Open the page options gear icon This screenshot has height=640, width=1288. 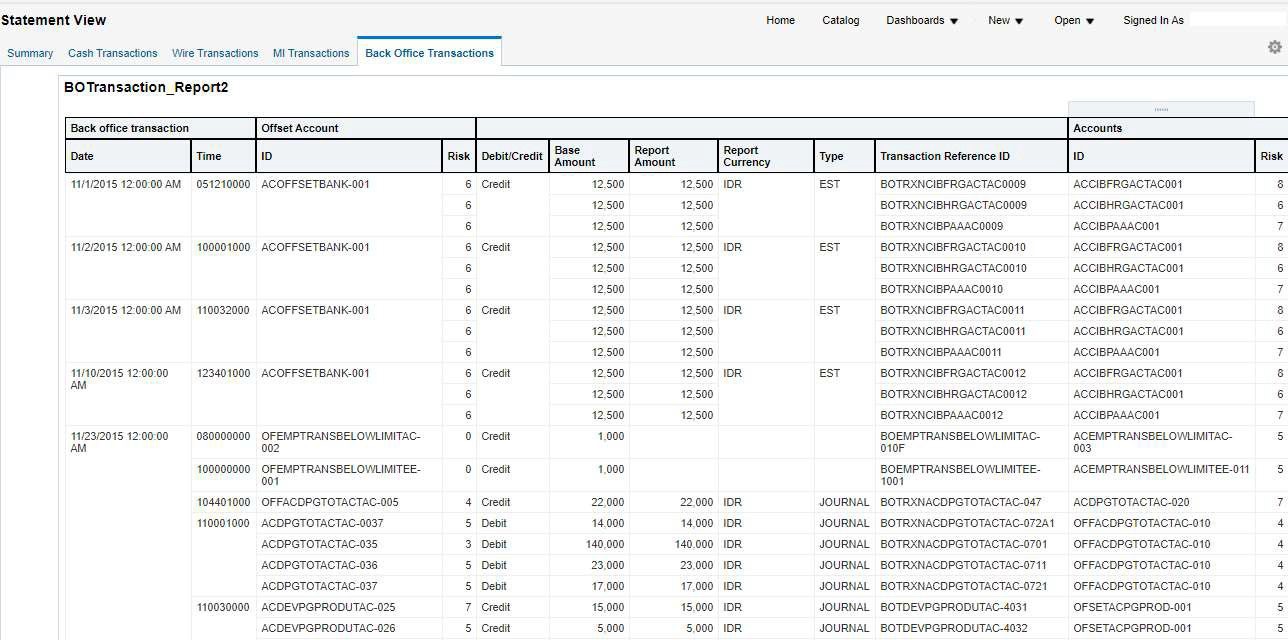coord(1274,46)
